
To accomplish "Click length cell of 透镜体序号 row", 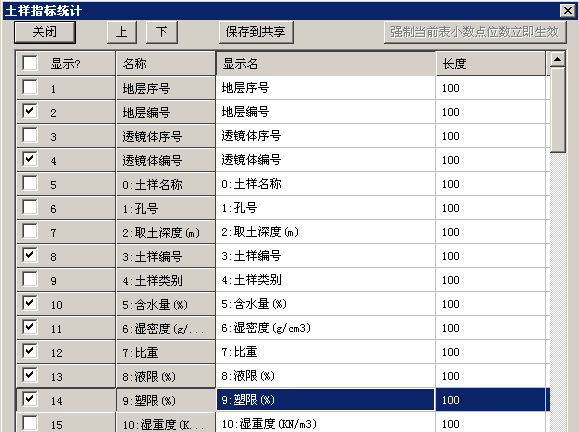I will [491, 136].
